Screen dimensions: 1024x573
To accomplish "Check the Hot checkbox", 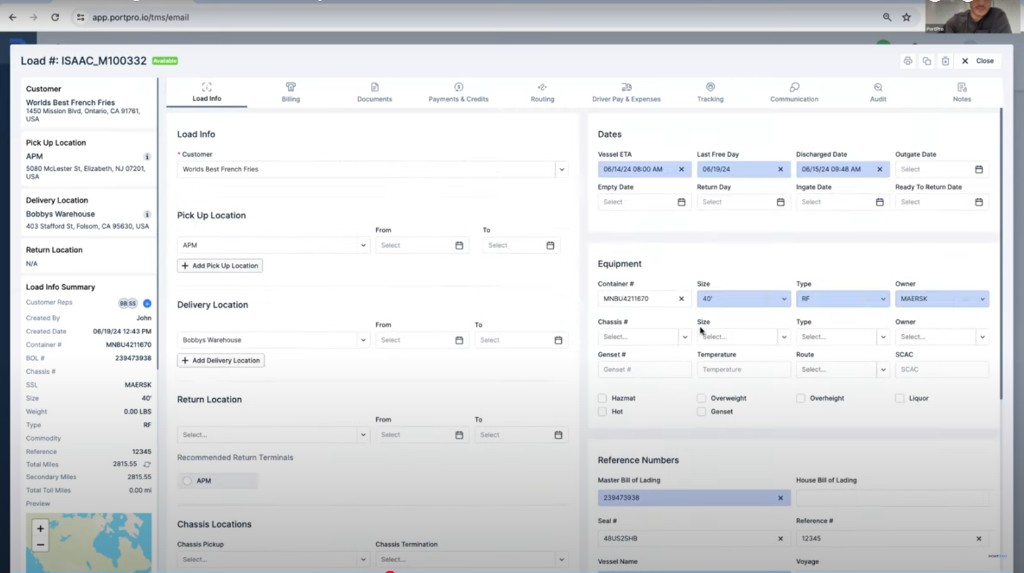I will 602,412.
